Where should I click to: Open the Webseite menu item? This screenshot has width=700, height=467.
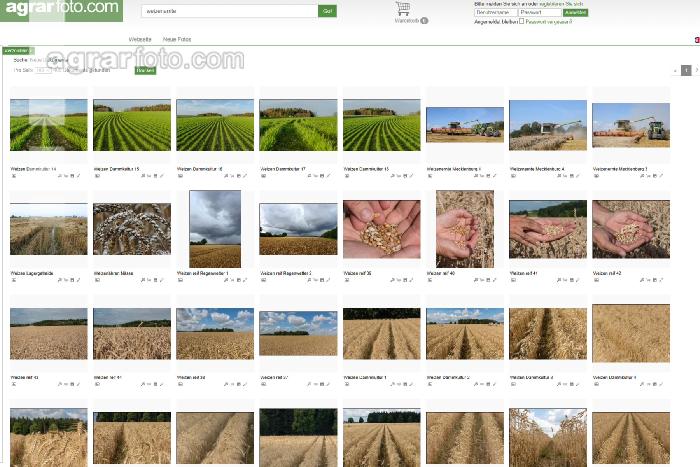(x=140, y=39)
